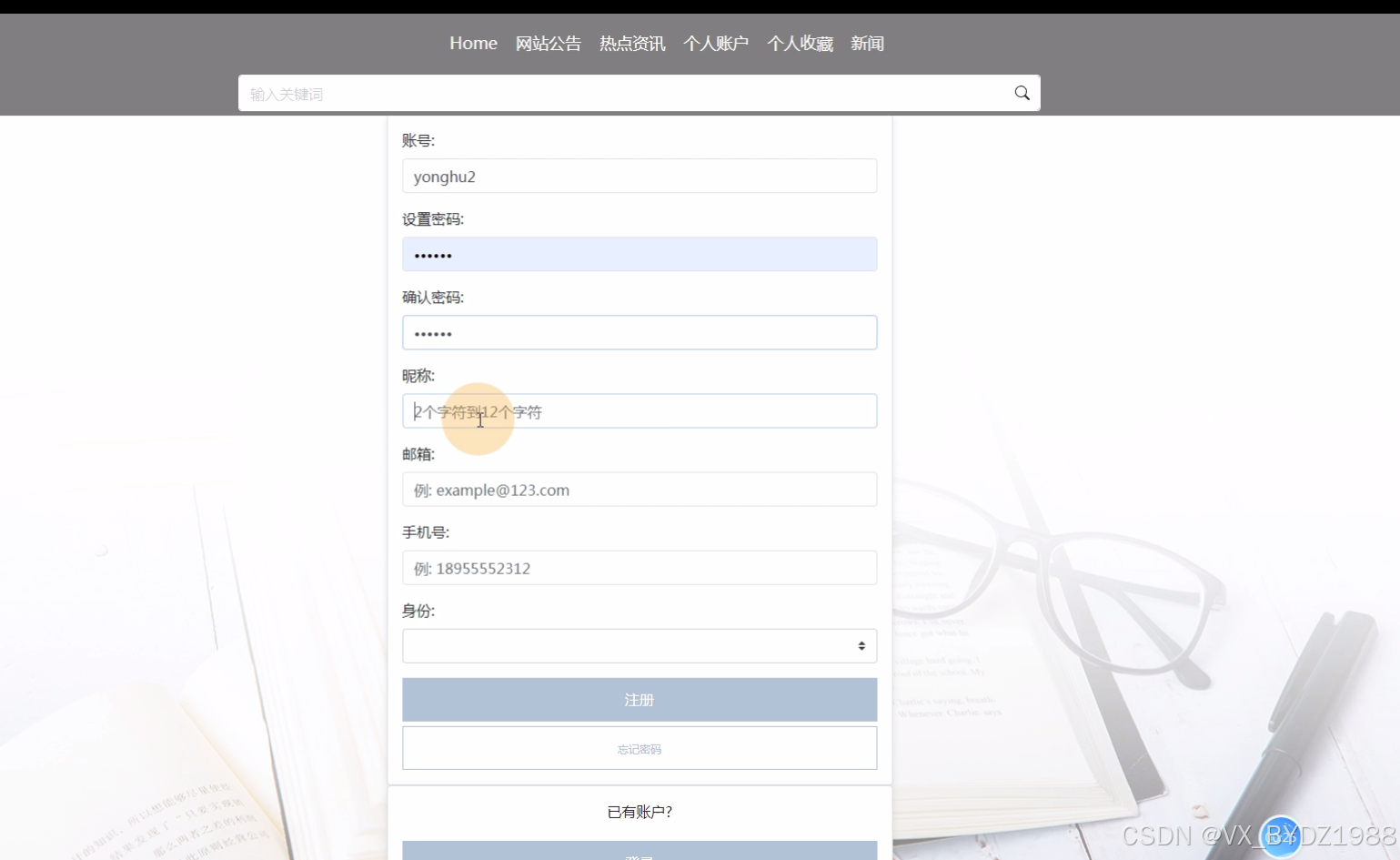The height and width of the screenshot is (860, 1400).
Task: Open the 身份 identity dropdown
Action: 640,645
